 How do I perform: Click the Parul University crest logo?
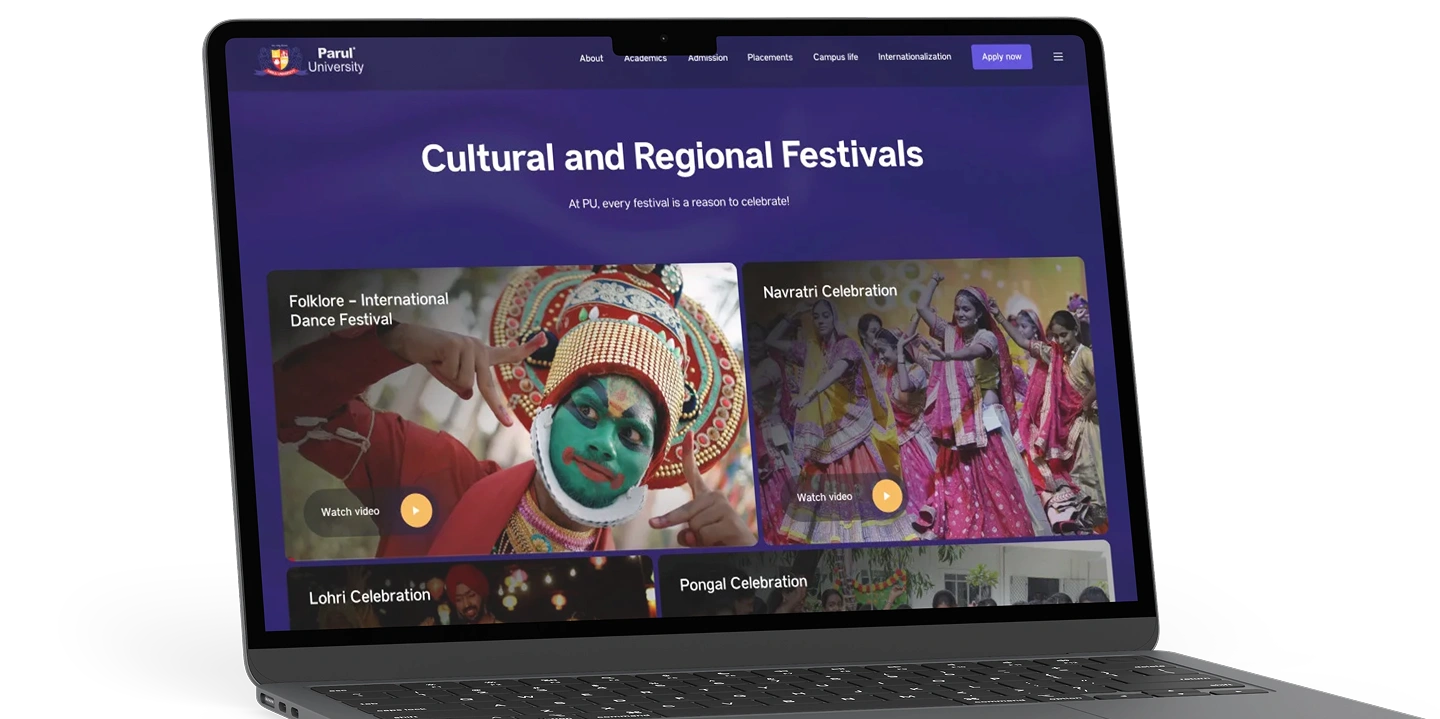(279, 60)
